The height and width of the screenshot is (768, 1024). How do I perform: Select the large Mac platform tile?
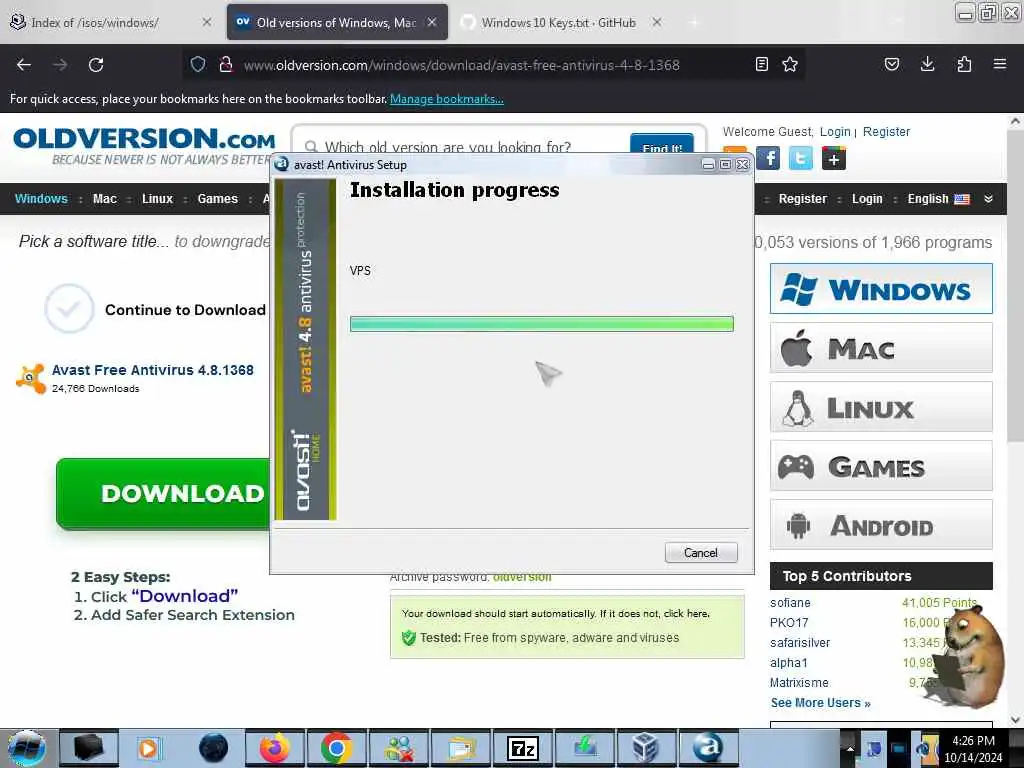(881, 347)
